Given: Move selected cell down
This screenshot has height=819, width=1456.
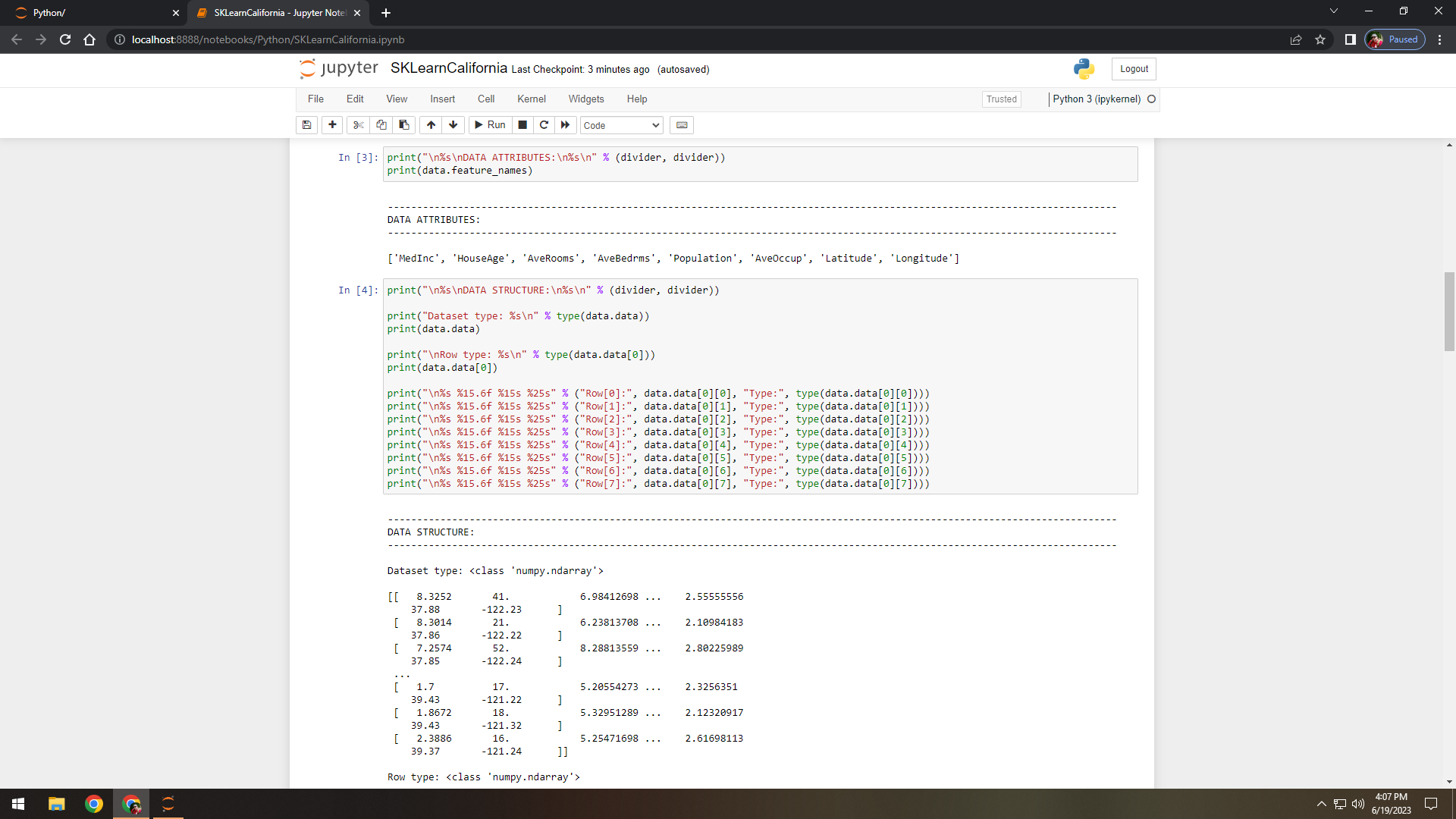Looking at the screenshot, I should coord(453,125).
